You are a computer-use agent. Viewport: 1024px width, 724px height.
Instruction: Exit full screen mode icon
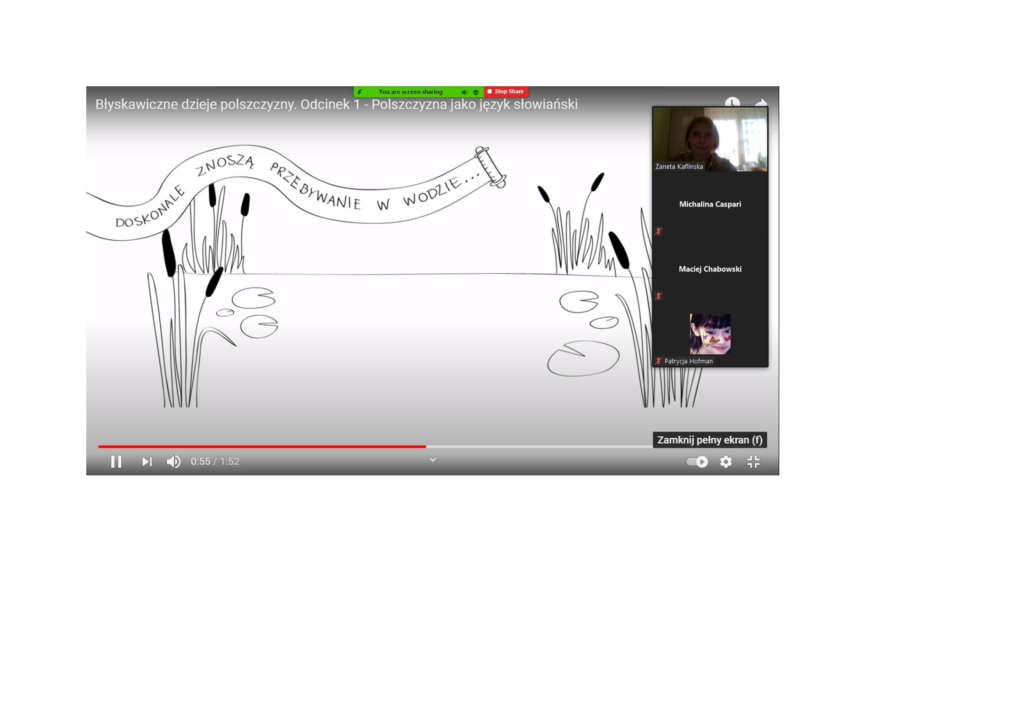(x=753, y=462)
